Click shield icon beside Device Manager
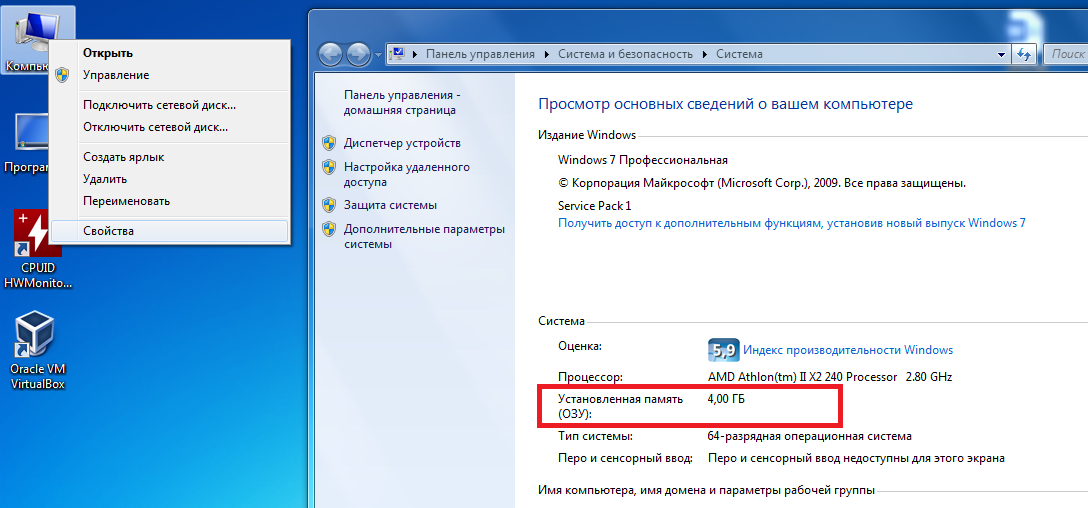Image resolution: width=1088 pixels, height=508 pixels. (x=329, y=143)
